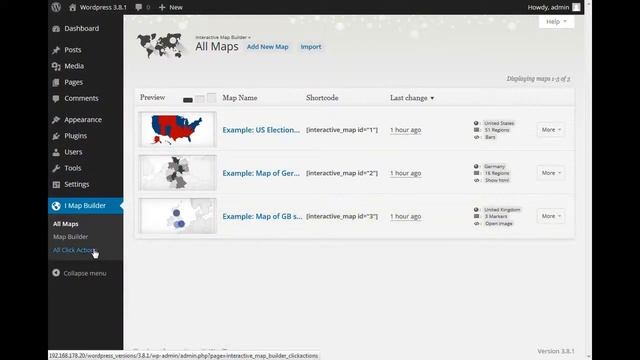Click the Media icon in sidebar
Screen dimensions: 640x360
(56, 66)
